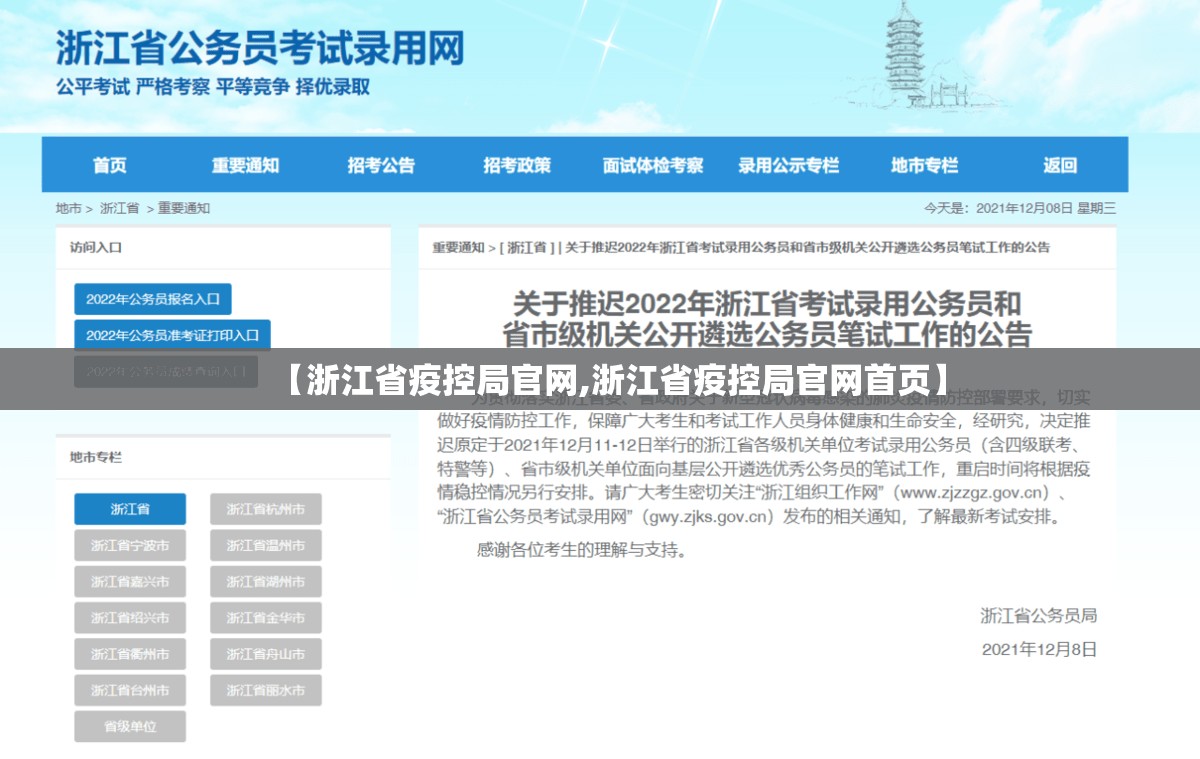The image size is (1200, 759).
Task: Go to the 首页 navigation tab
Action: 110,165
